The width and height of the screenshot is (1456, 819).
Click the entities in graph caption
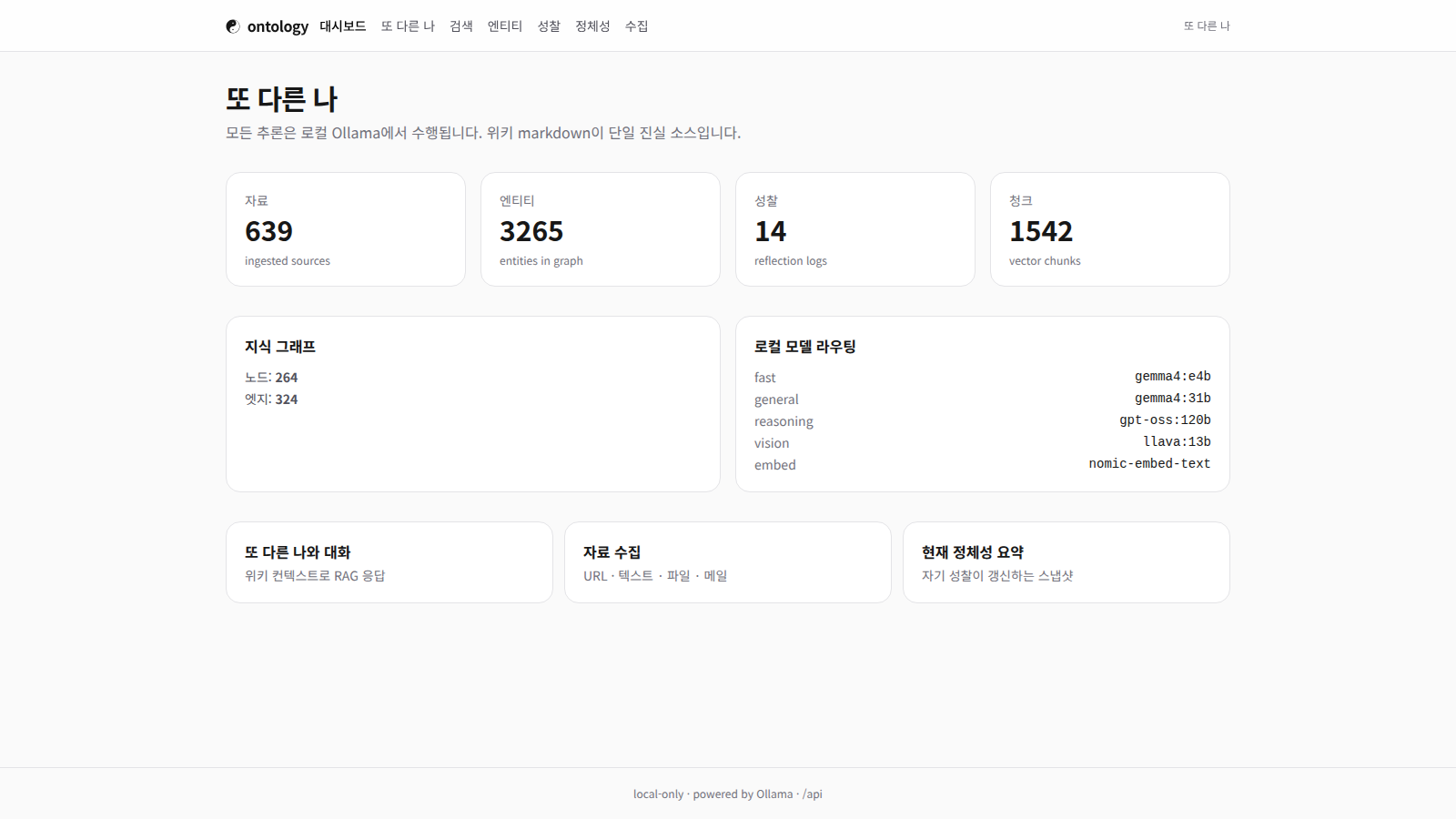click(x=541, y=261)
